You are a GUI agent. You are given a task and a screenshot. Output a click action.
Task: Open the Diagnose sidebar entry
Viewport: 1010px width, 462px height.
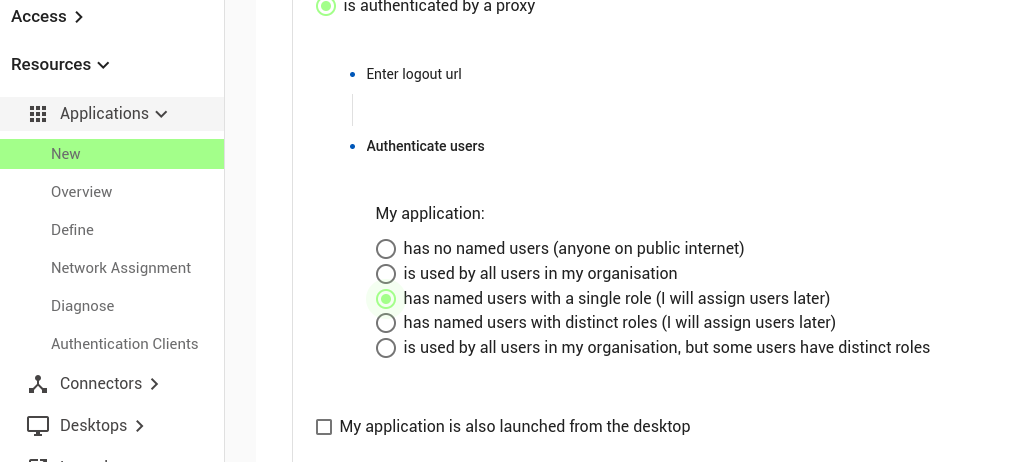(x=82, y=306)
